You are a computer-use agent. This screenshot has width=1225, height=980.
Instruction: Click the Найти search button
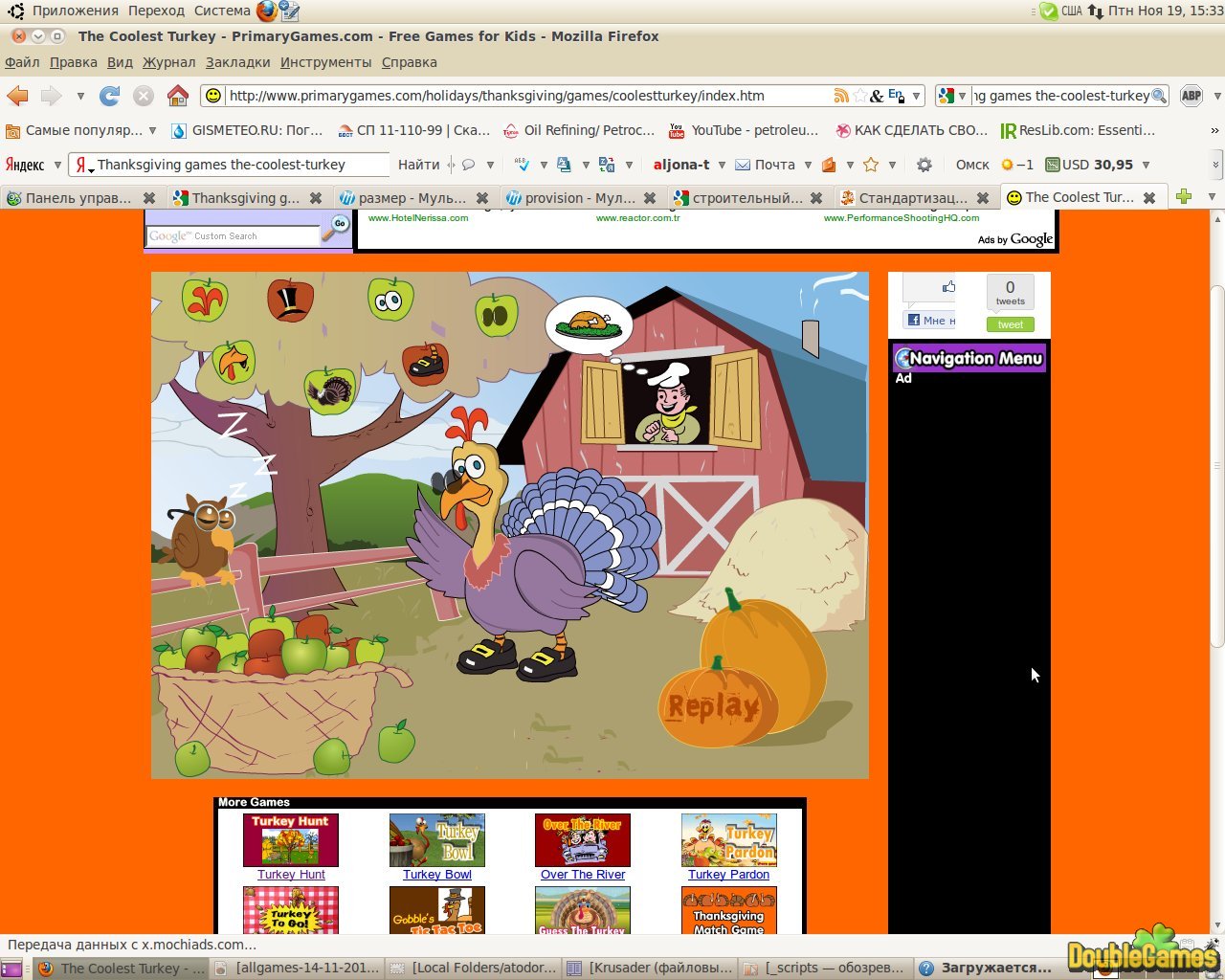coord(418,165)
